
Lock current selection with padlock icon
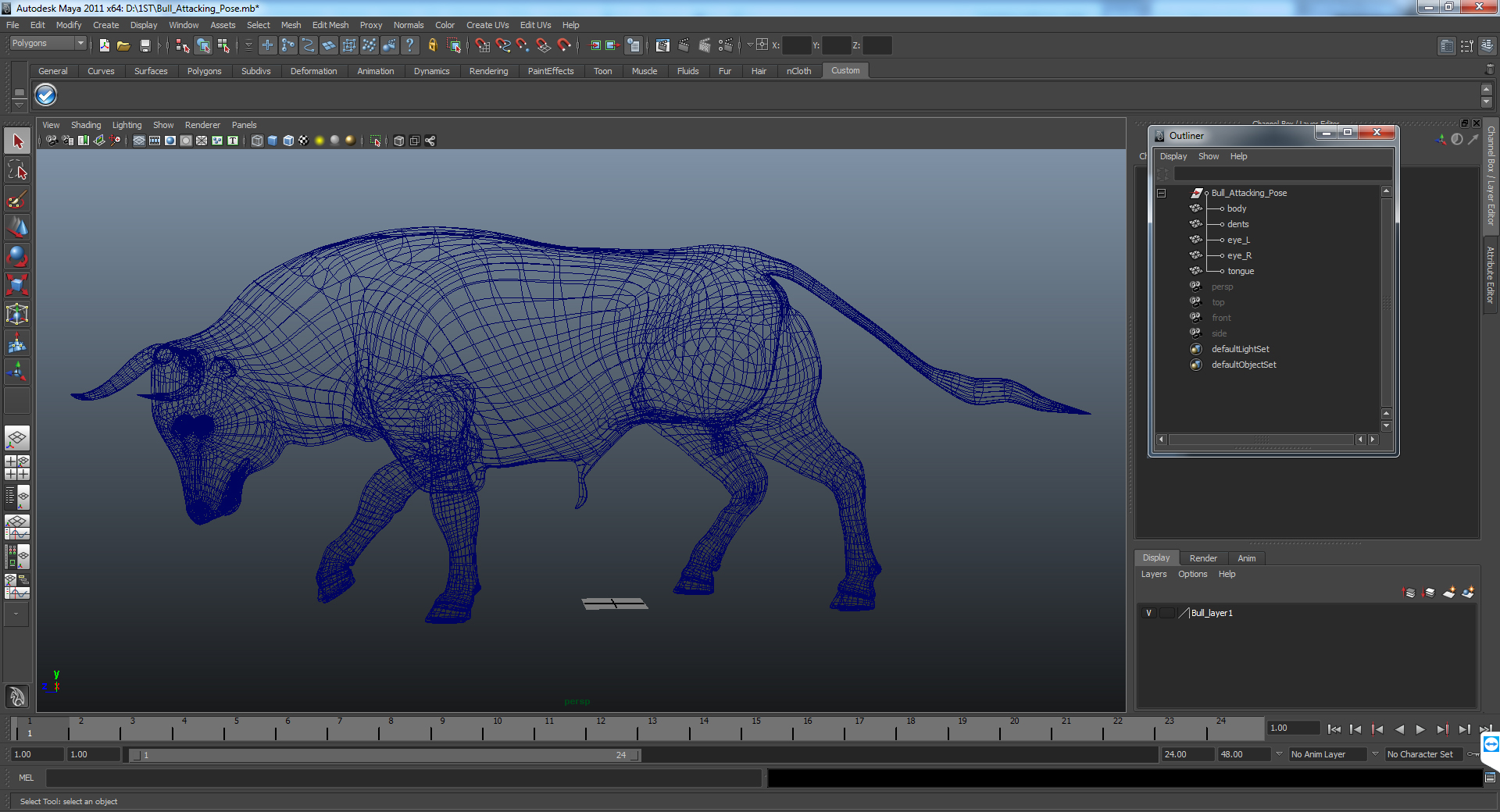433,46
